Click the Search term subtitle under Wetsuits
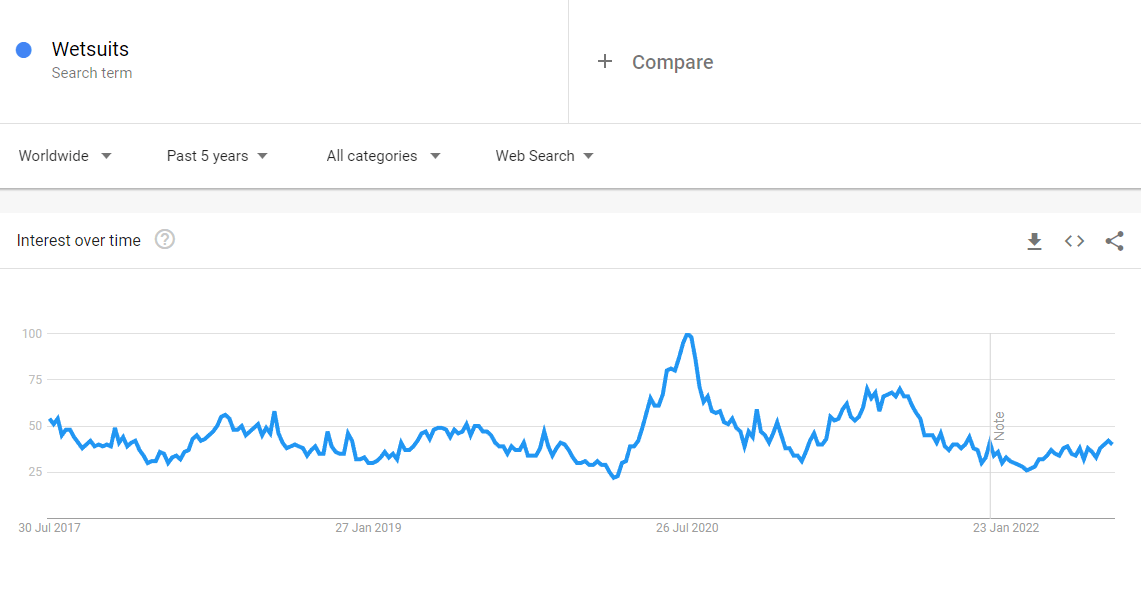Screen dimensions: 1141x593 92,73
